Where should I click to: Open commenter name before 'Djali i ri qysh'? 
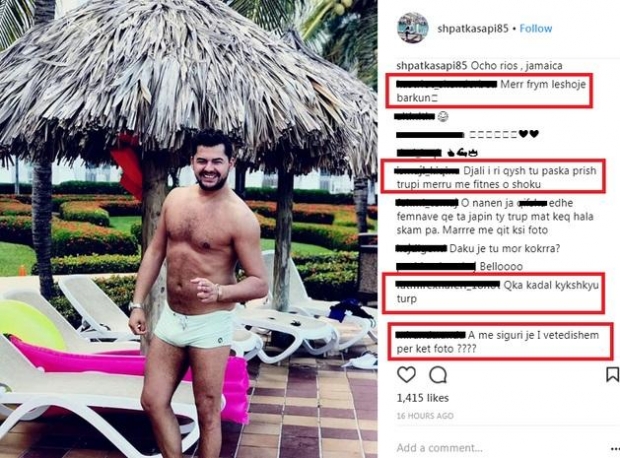(x=427, y=170)
